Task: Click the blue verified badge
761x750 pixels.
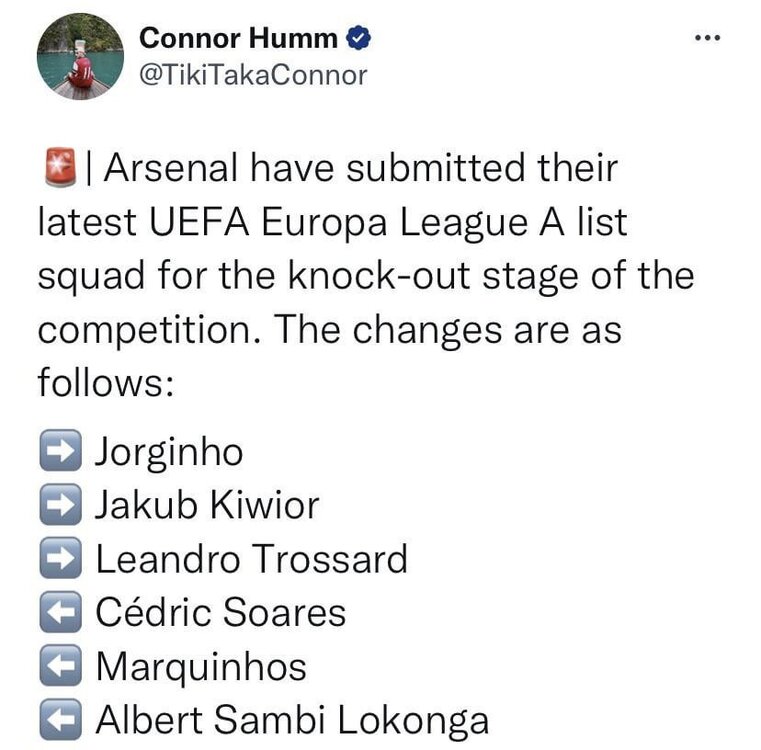Action: (358, 39)
